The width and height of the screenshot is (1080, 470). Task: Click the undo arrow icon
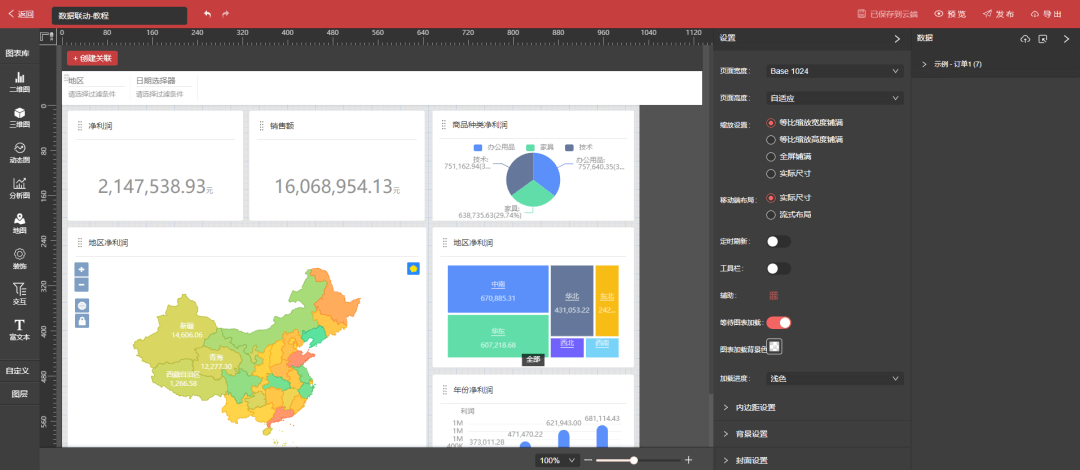(207, 14)
